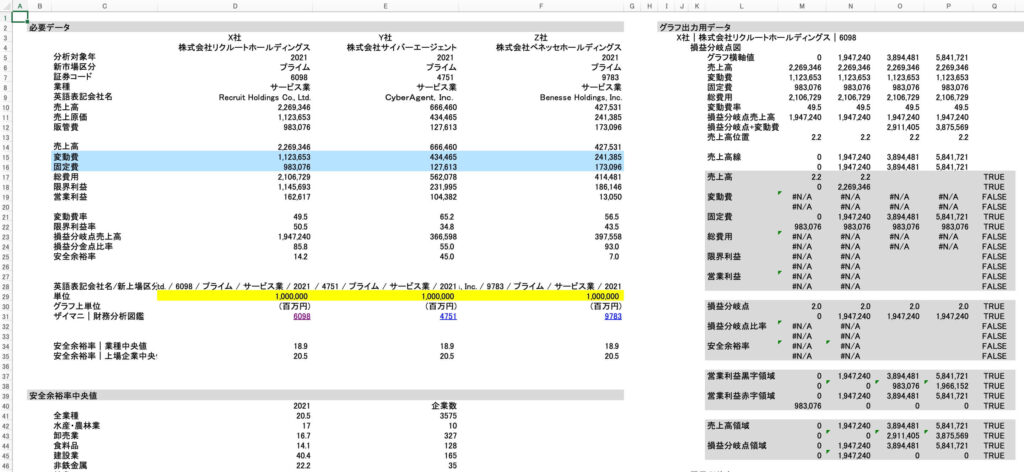Select column Q header
The image size is (1024, 472).
pyautogui.click(x=993, y=6)
